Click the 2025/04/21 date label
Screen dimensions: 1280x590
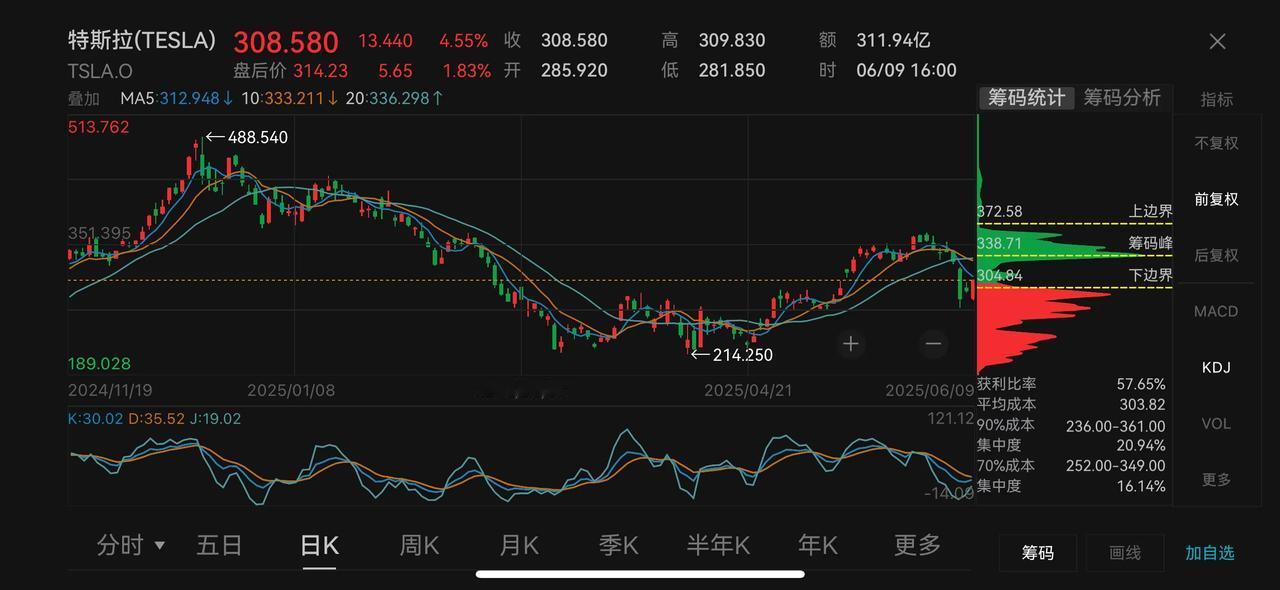point(747,390)
